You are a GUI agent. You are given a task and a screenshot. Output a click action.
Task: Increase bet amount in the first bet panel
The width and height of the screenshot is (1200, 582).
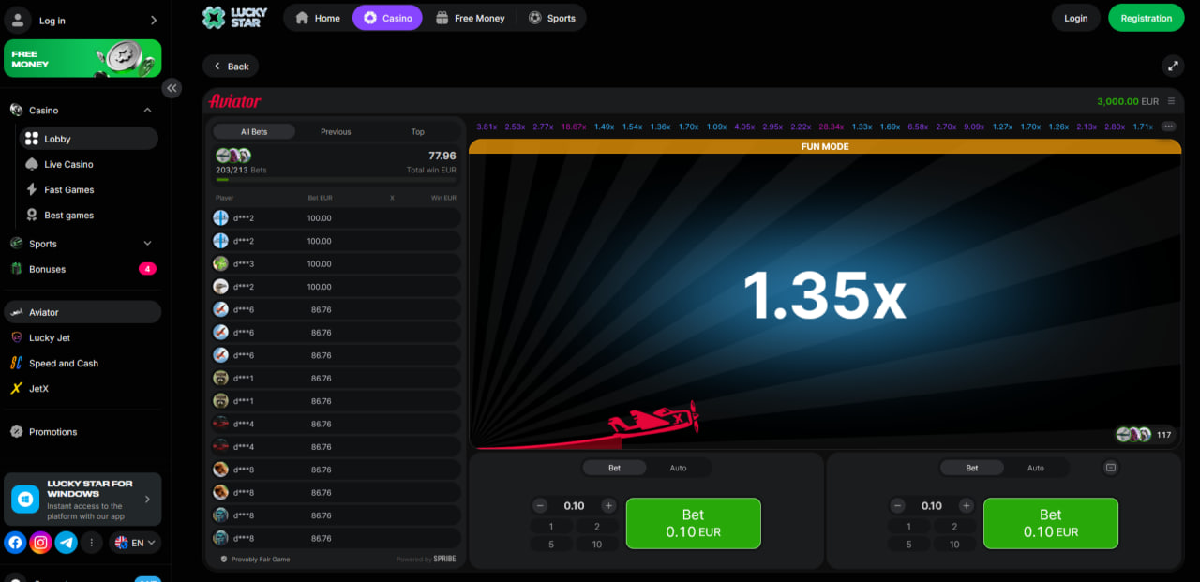pos(608,506)
